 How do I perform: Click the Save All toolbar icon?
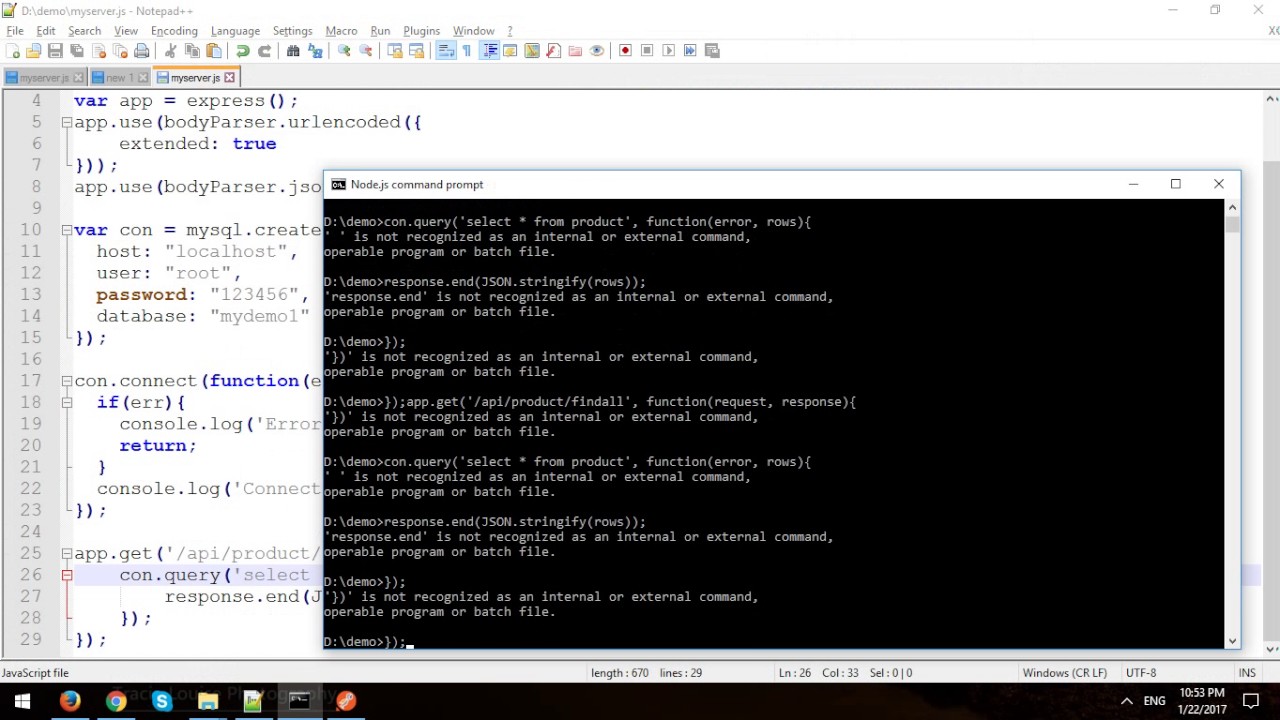click(x=76, y=50)
